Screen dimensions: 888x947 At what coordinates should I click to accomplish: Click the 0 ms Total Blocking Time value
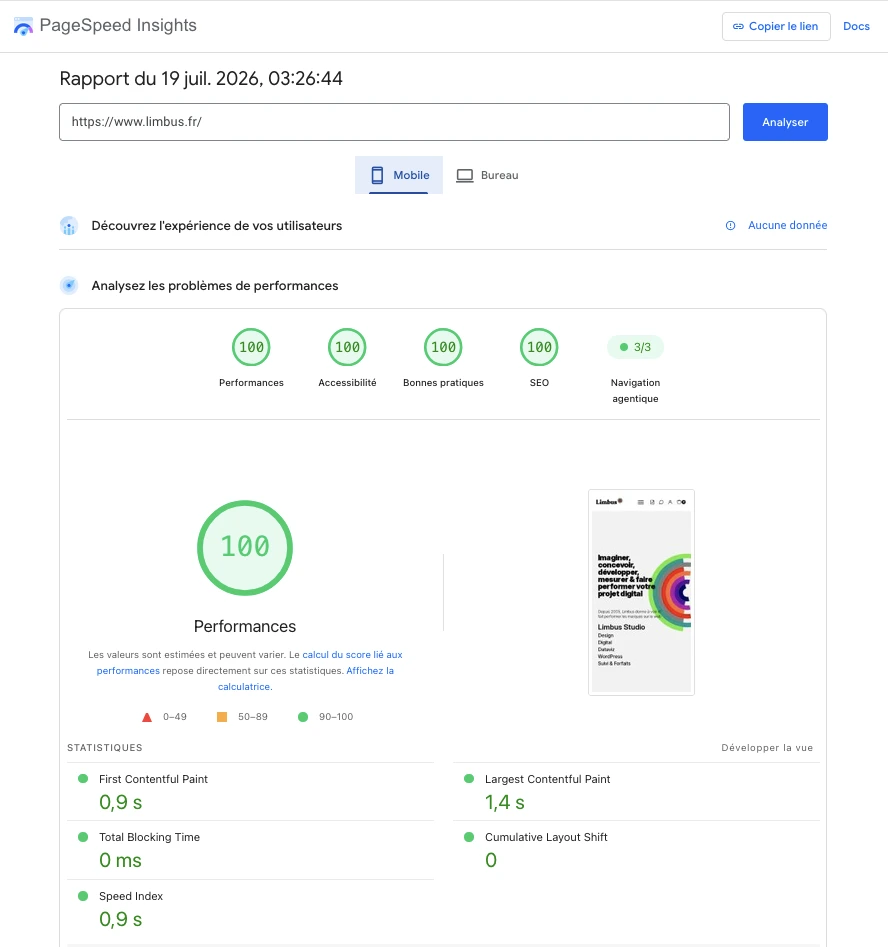(x=120, y=861)
